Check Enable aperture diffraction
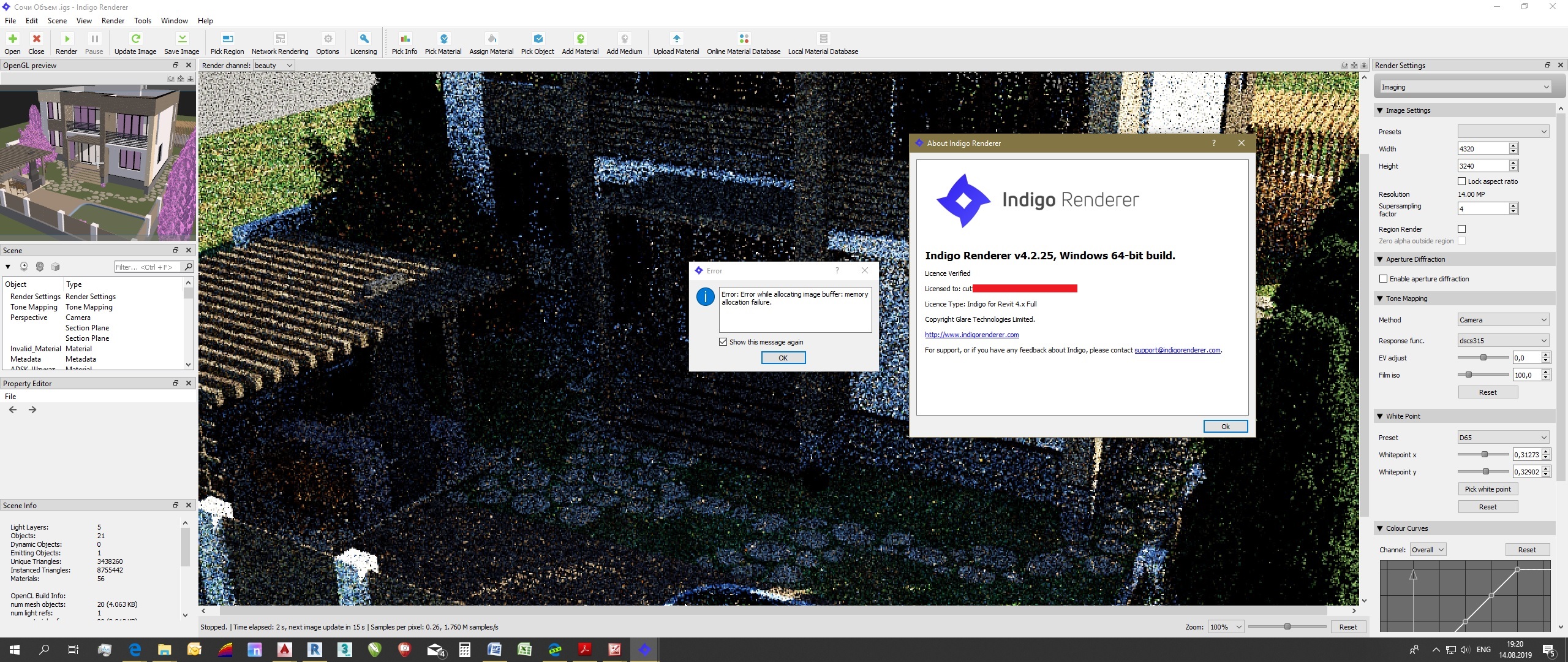Image resolution: width=1568 pixels, height=662 pixels. coord(1384,279)
